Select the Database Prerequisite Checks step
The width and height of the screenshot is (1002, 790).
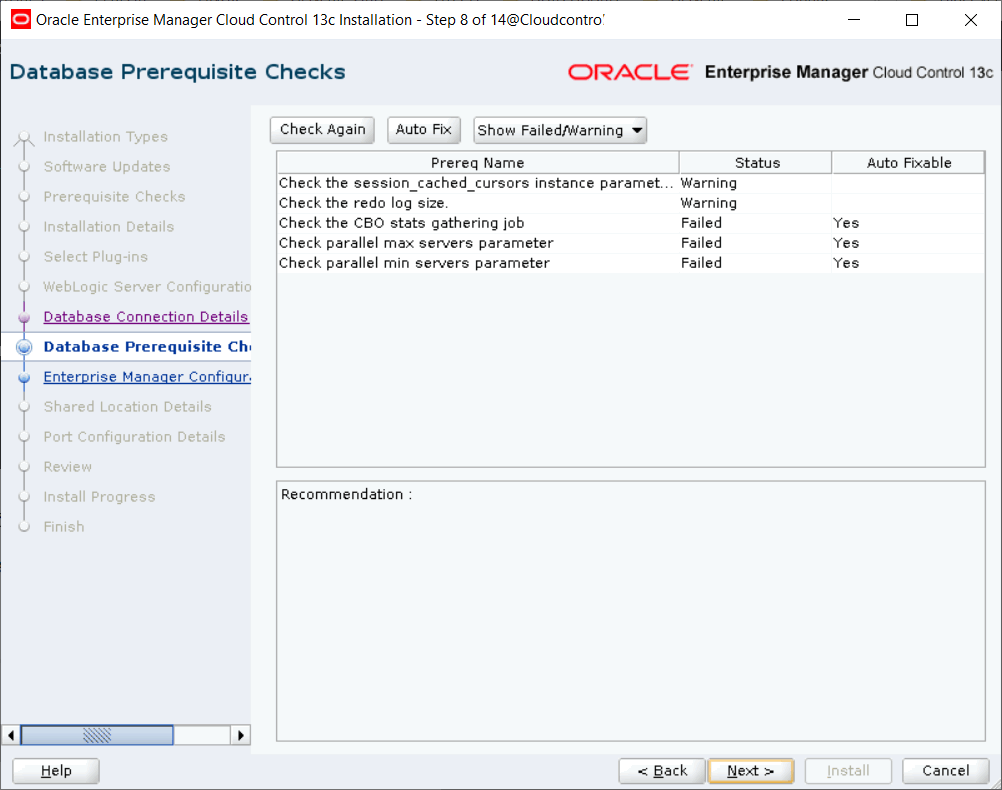click(x=147, y=346)
